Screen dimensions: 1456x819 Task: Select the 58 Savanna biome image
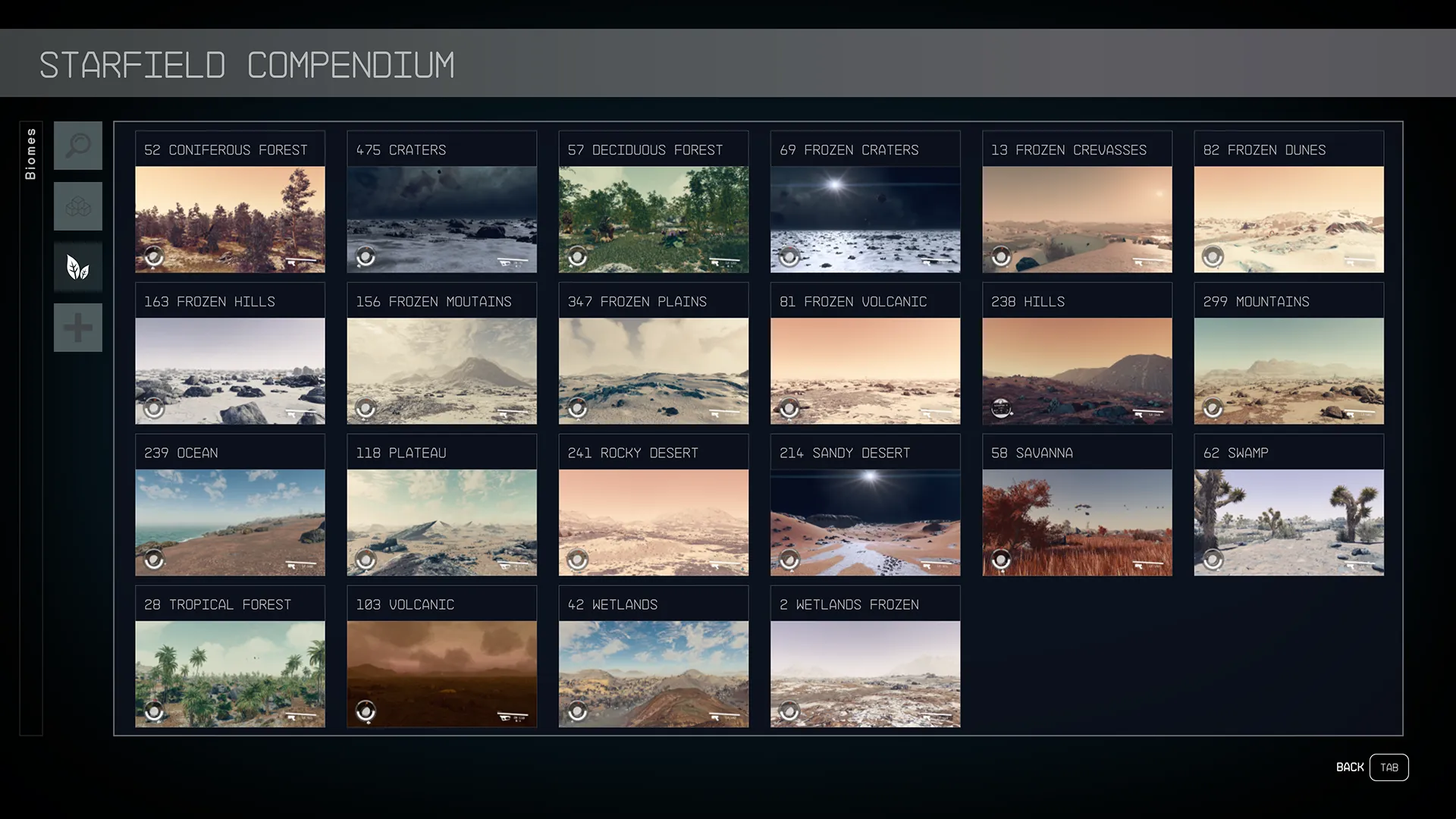pyautogui.click(x=1077, y=522)
